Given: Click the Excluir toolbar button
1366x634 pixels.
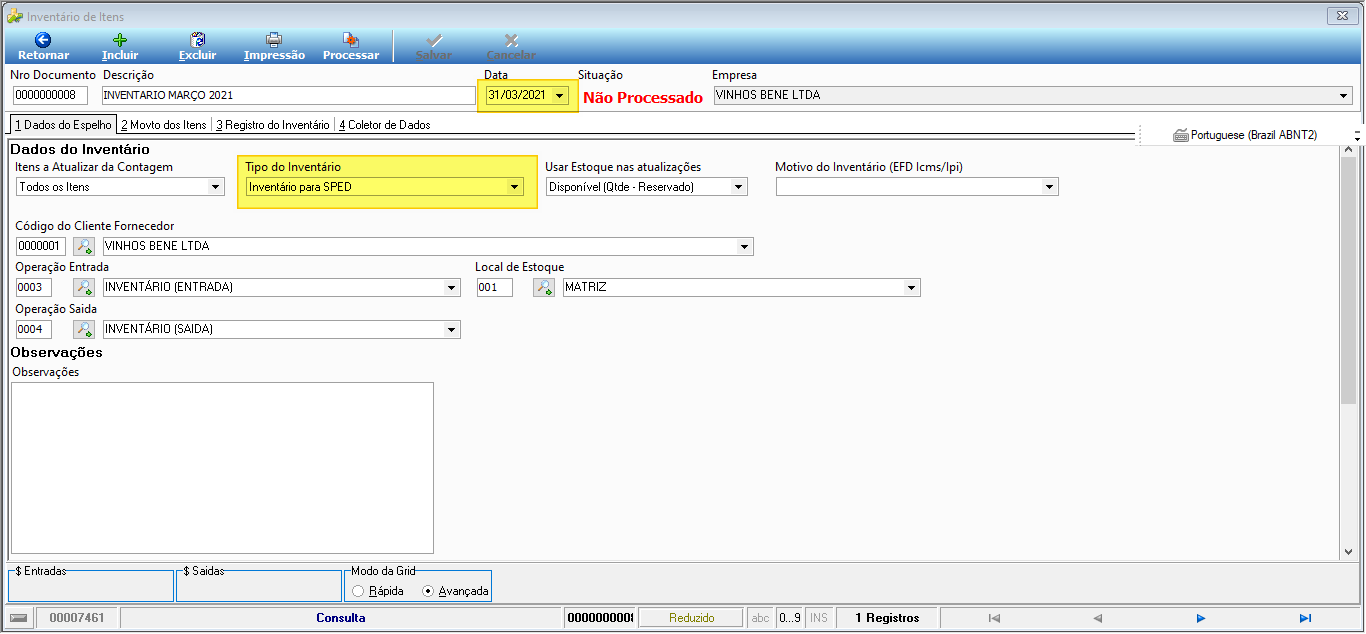Looking at the screenshot, I should pos(197,47).
